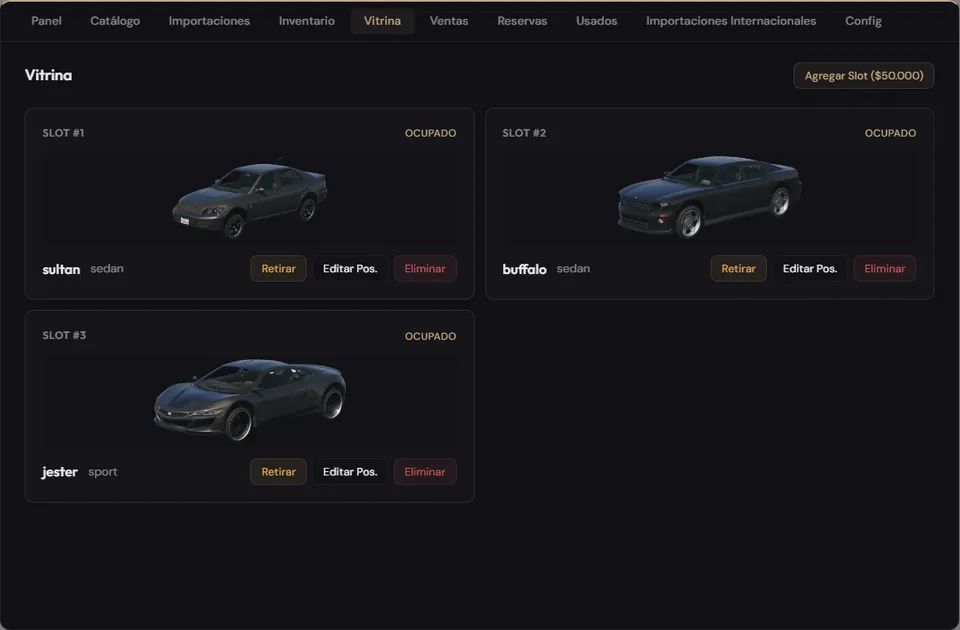This screenshot has height=630, width=960.
Task: Open Importaciones Internacionales tab
Action: pos(731,21)
